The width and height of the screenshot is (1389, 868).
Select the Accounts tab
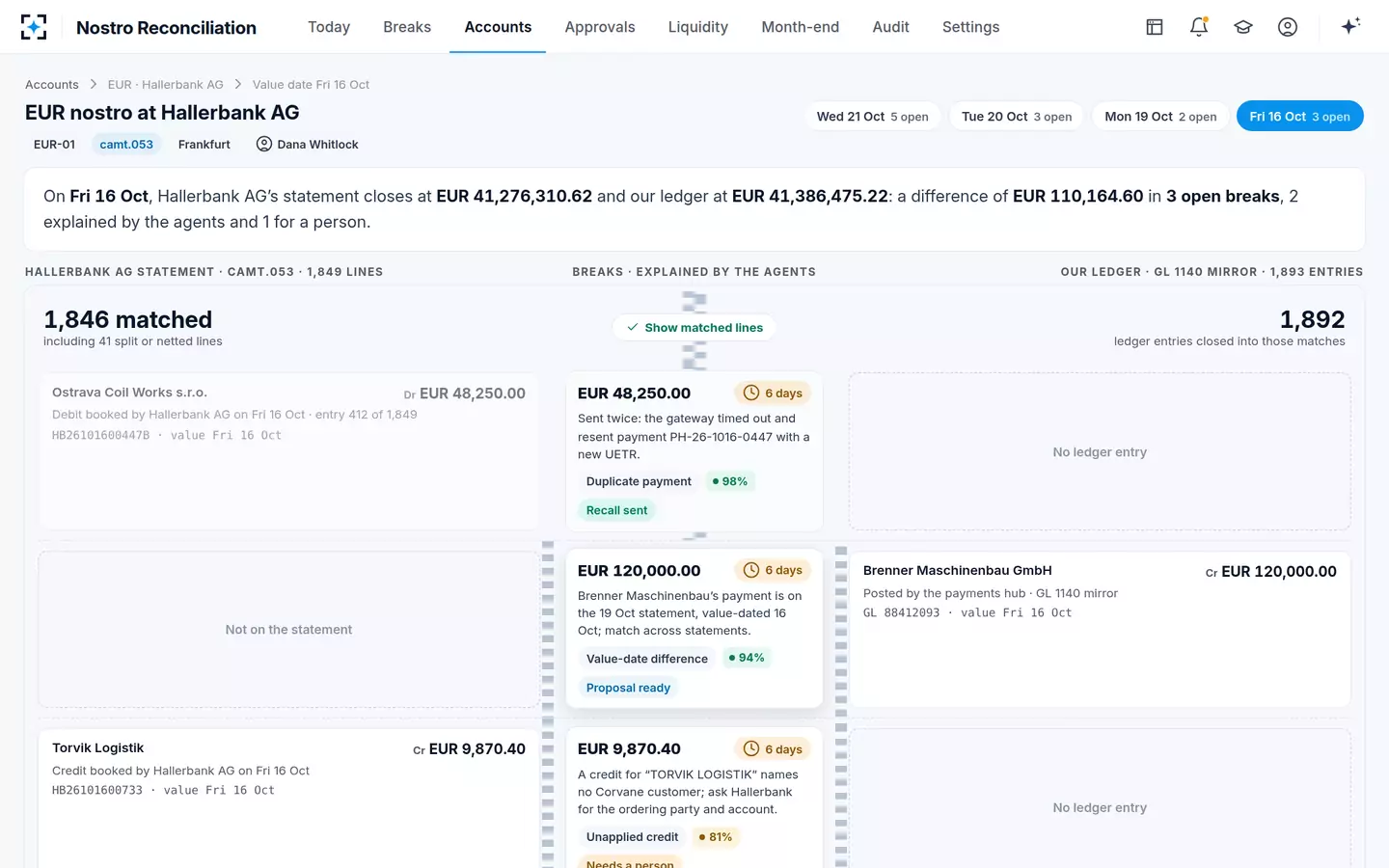[498, 27]
